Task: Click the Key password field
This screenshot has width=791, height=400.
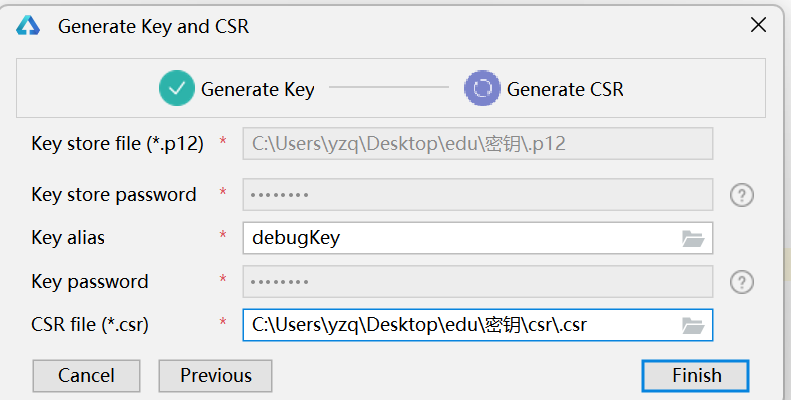Action: click(477, 282)
